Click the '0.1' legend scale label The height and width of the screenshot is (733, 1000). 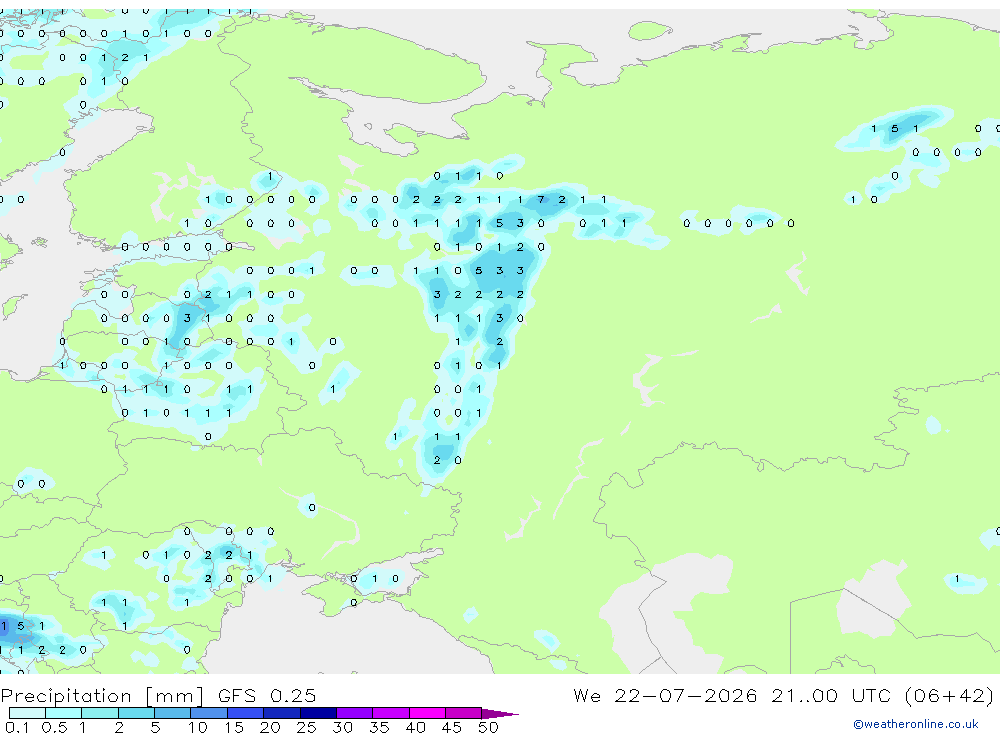click(x=17, y=727)
